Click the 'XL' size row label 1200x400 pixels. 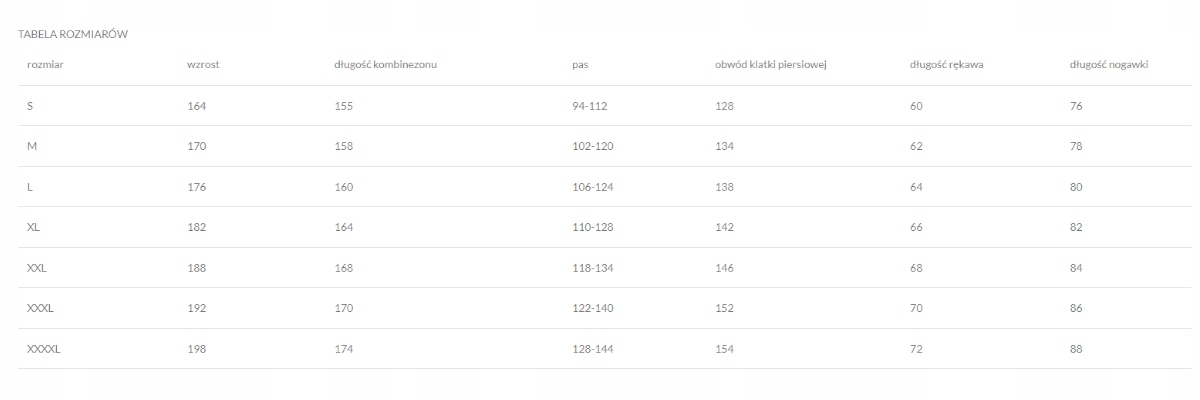tap(34, 227)
